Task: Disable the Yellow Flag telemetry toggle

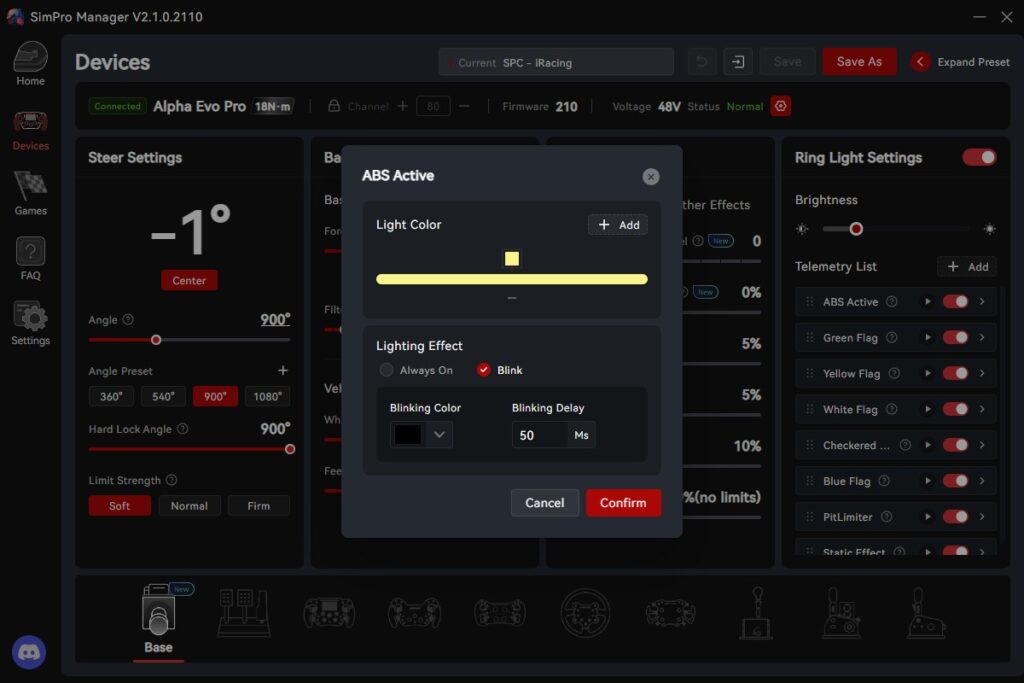Action: (955, 374)
